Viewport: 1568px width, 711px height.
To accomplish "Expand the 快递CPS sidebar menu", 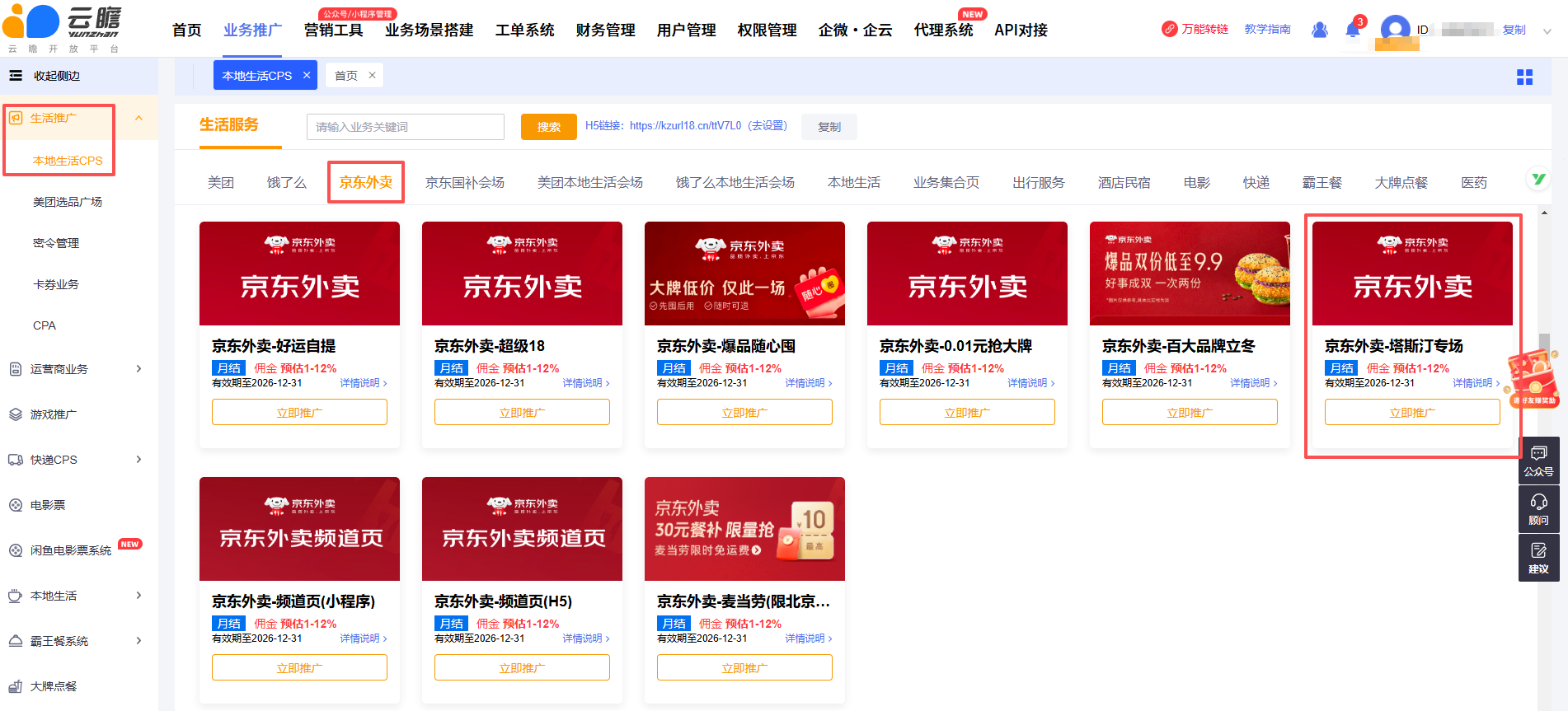I will click(x=138, y=460).
